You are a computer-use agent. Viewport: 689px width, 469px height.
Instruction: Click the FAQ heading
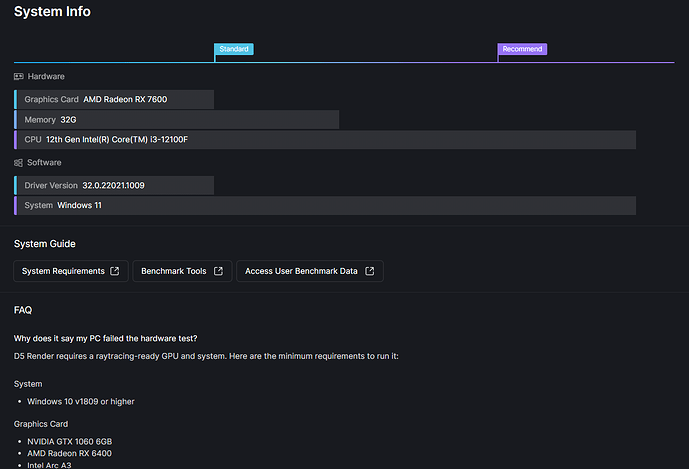(x=23, y=310)
